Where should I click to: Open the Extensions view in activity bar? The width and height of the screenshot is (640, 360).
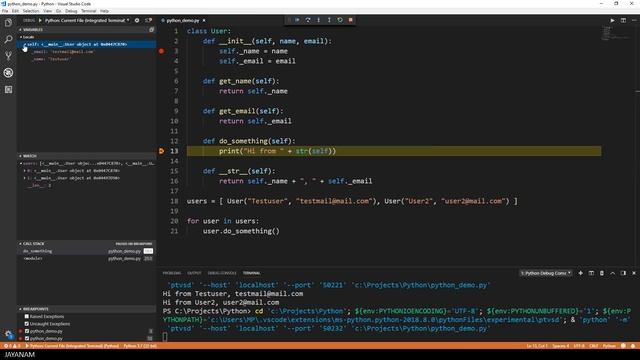point(8,89)
